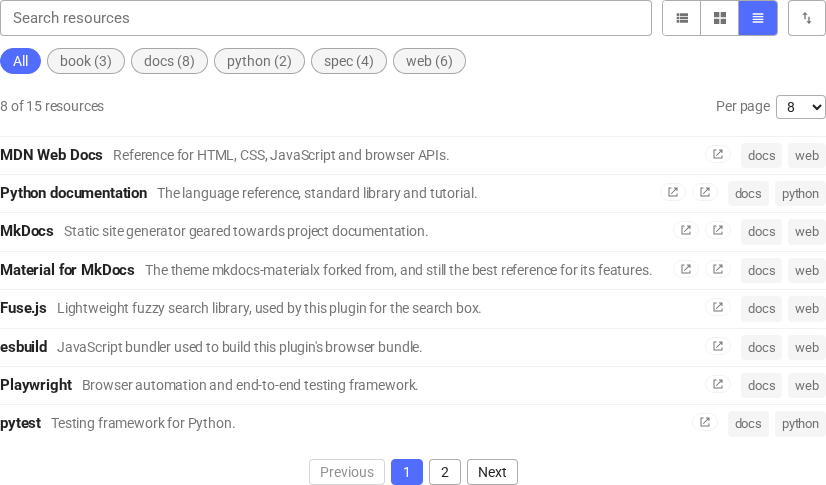Screen dimensions: 826x485
Task: Open the external link icon for pytest
Action: (x=705, y=422)
